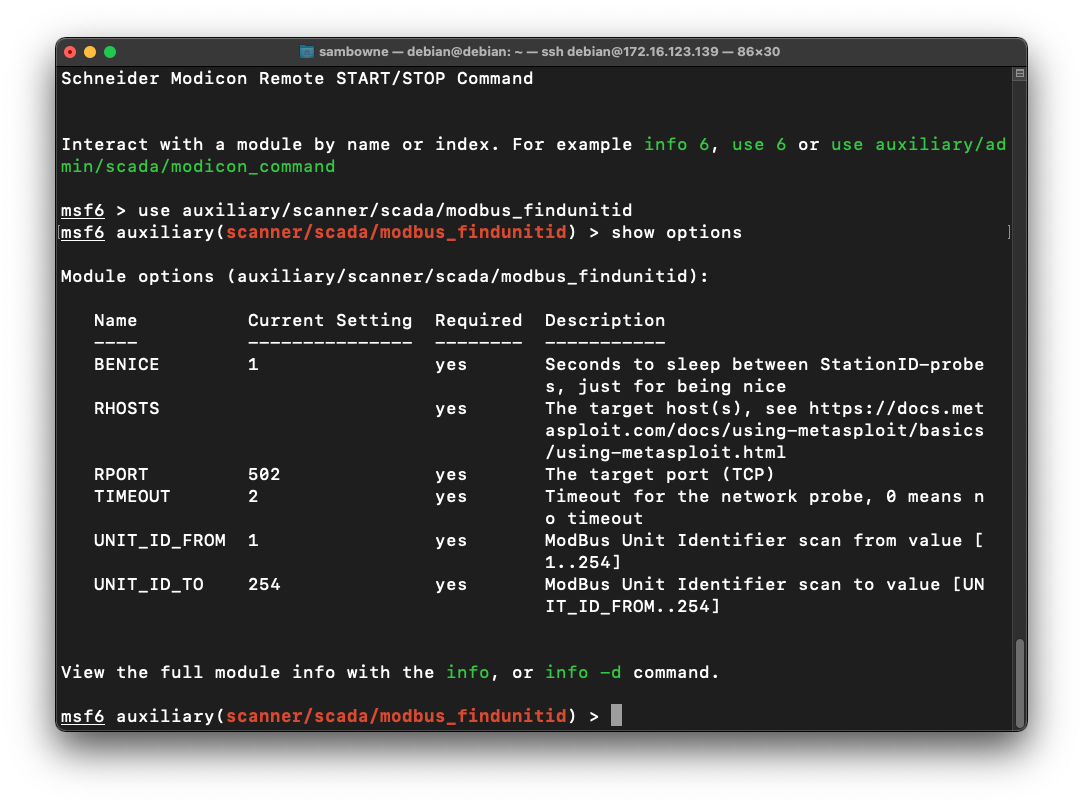The width and height of the screenshot is (1083, 805).
Task: Click the TIMEOUT option name
Action: click(132, 496)
